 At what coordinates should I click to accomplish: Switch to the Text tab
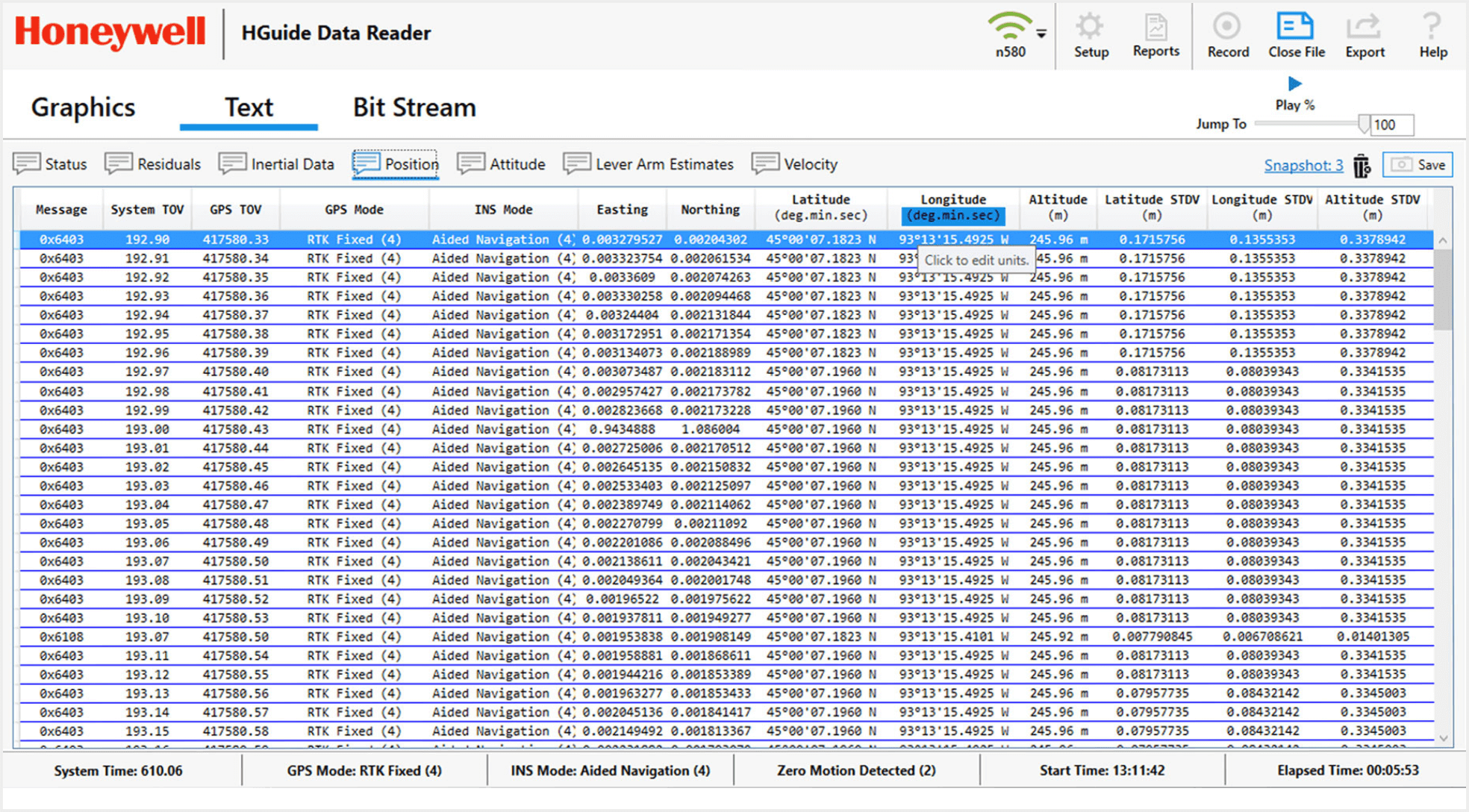point(249,107)
